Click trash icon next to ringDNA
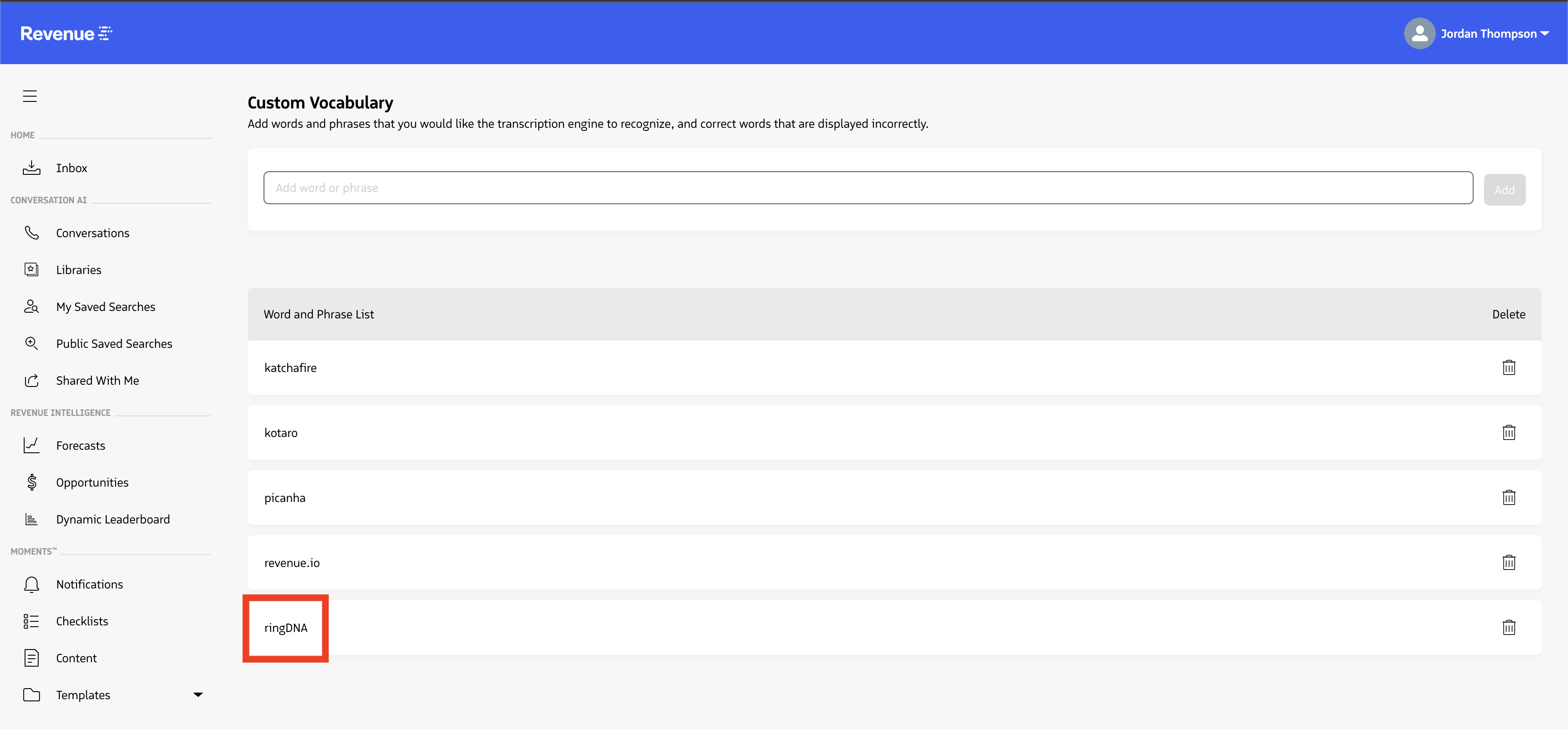 click(1508, 628)
